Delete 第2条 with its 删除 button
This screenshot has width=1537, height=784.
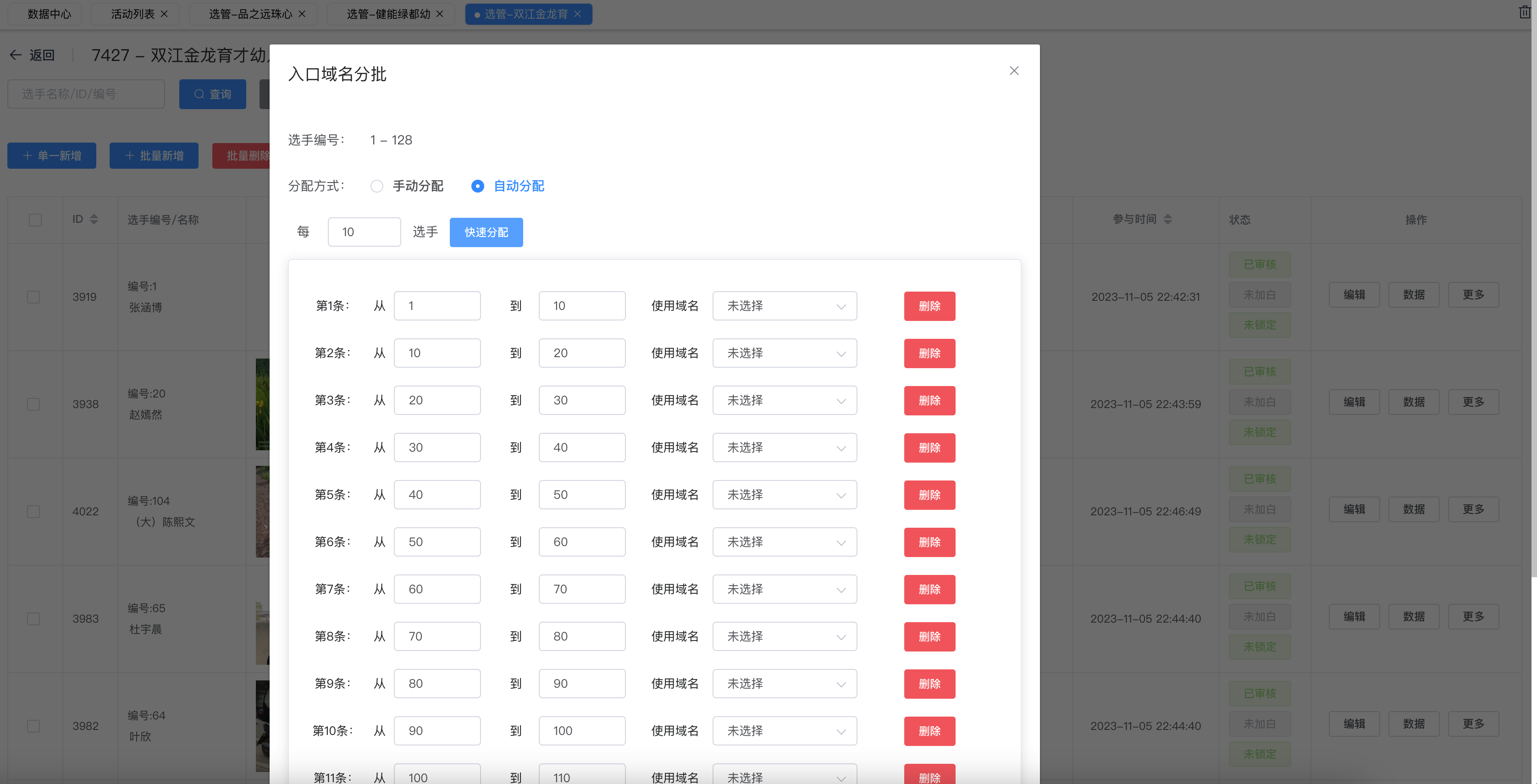pyautogui.click(x=929, y=353)
